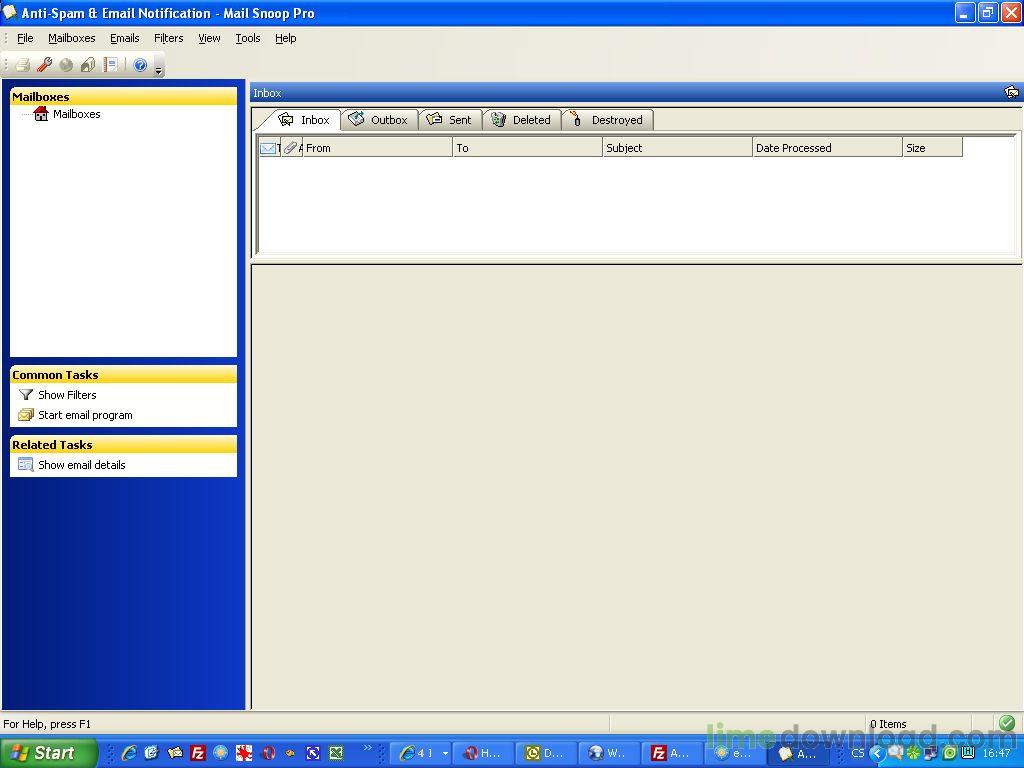Click the details icon beside Show email details
This screenshot has width=1024, height=768.
[x=25, y=465]
